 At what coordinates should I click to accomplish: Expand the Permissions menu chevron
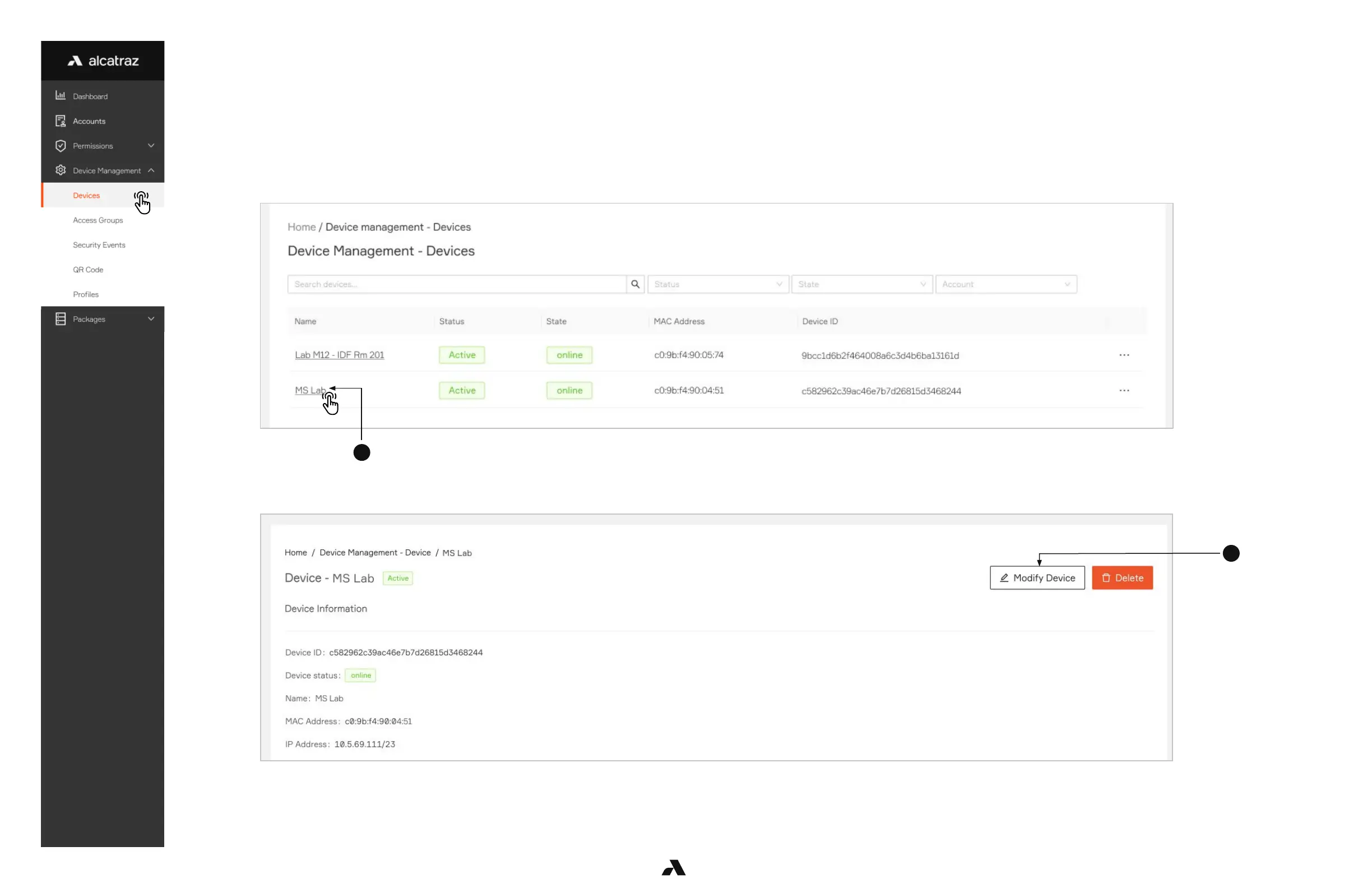coord(151,145)
